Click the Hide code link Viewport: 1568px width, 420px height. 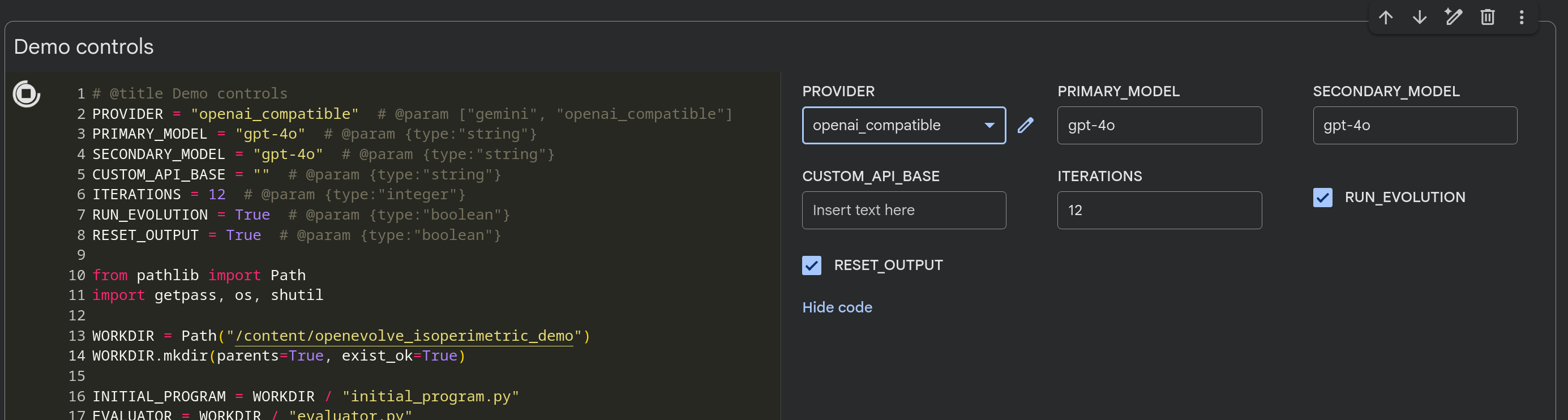point(837,307)
